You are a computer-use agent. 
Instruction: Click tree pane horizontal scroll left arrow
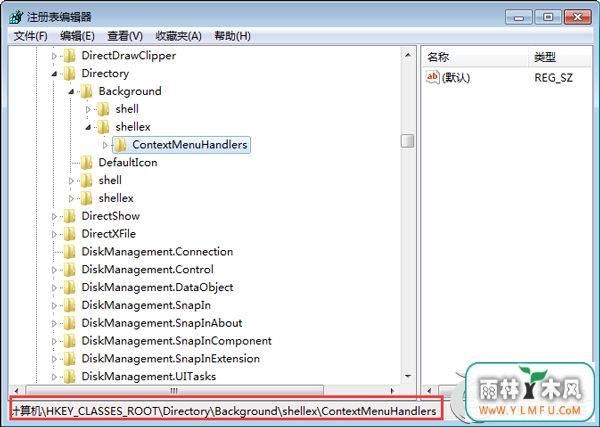16,391
